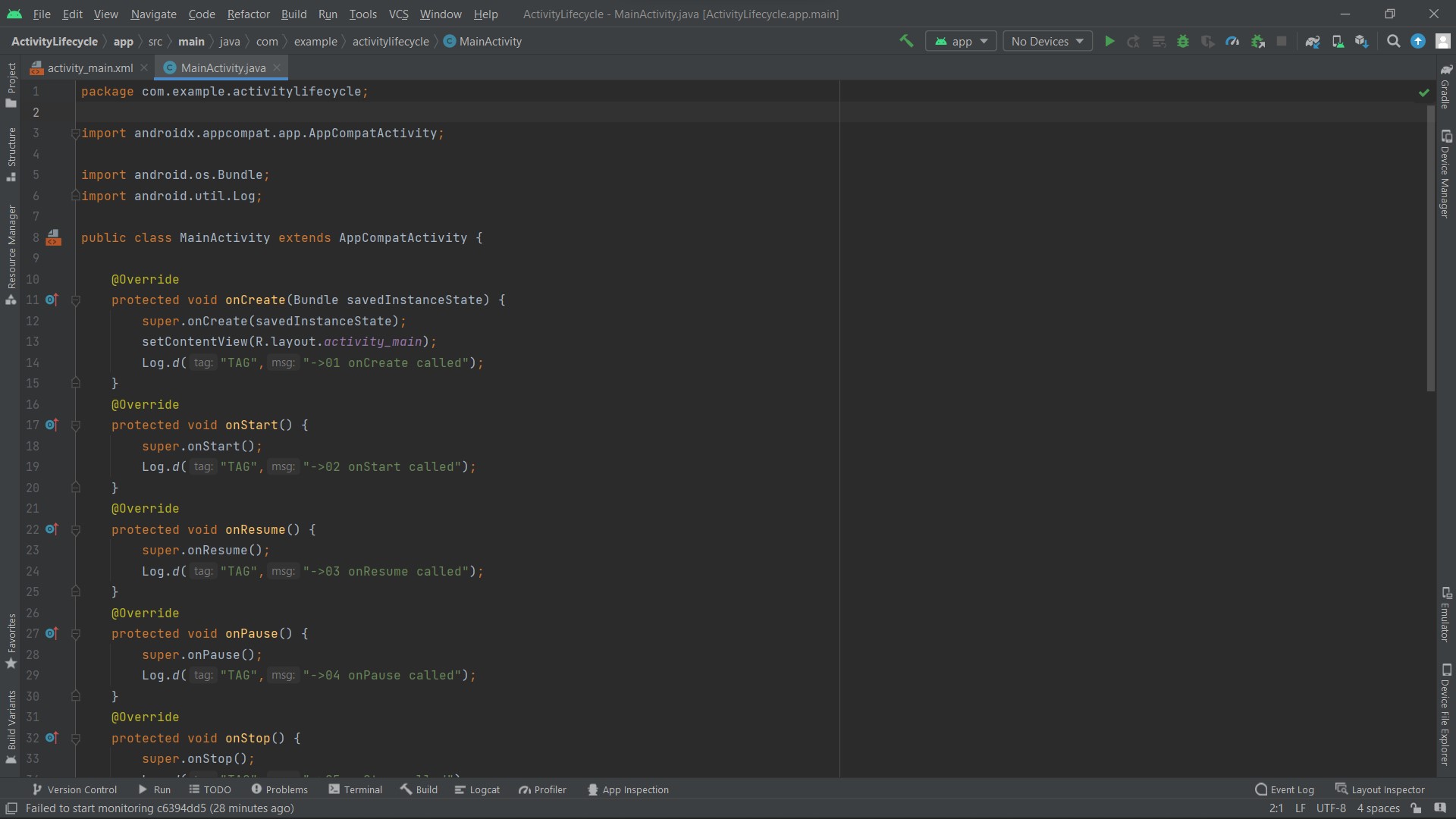
Task: Run the app using the green play icon
Action: 1109,41
